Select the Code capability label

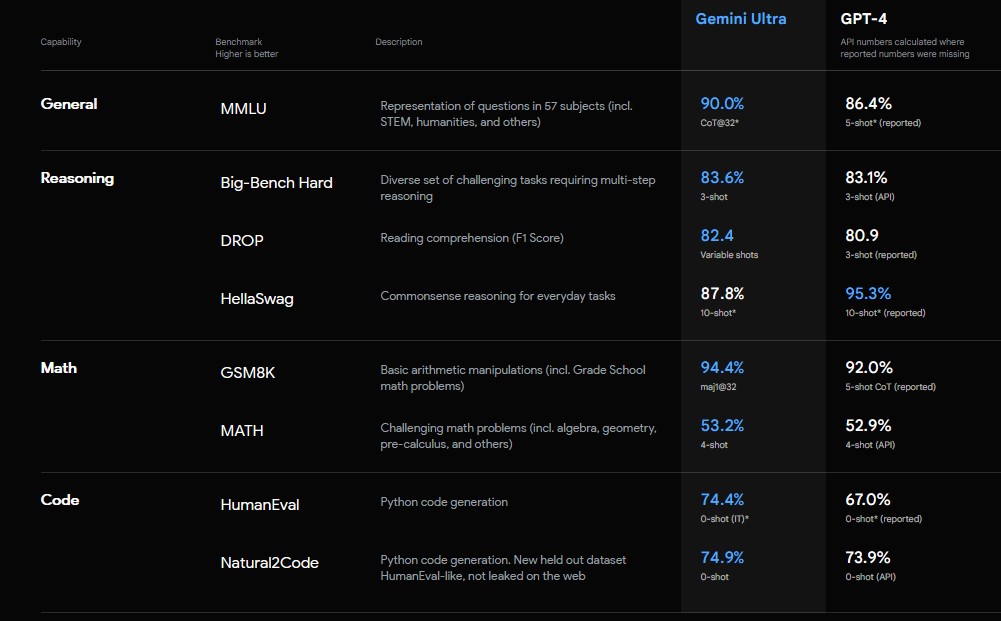click(60, 500)
